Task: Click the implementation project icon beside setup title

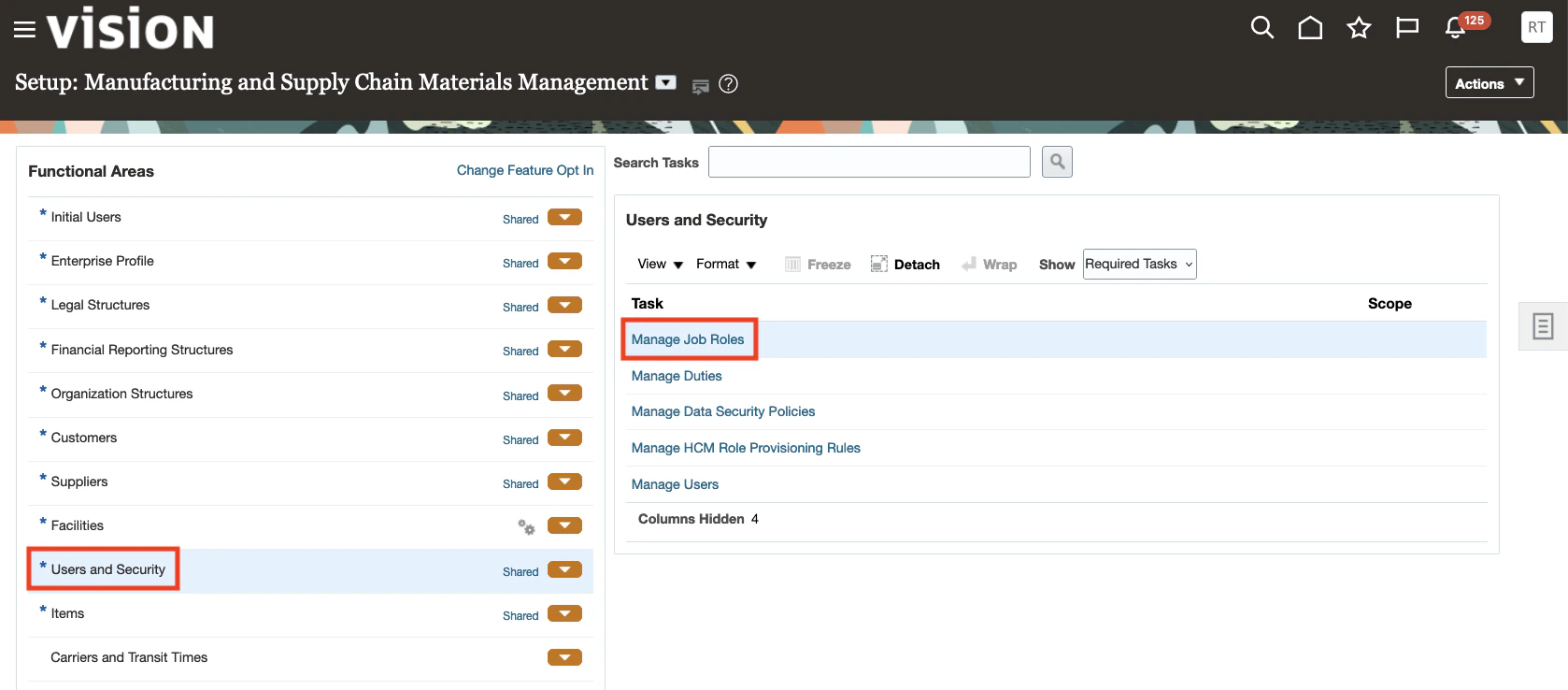Action: (701, 86)
